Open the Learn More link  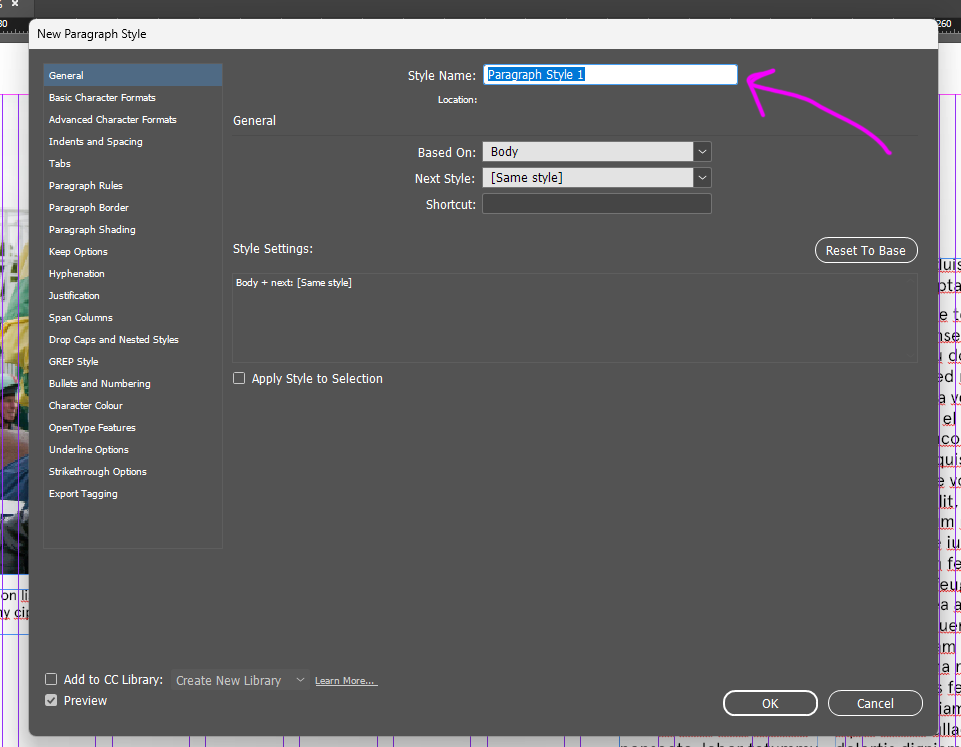345,680
